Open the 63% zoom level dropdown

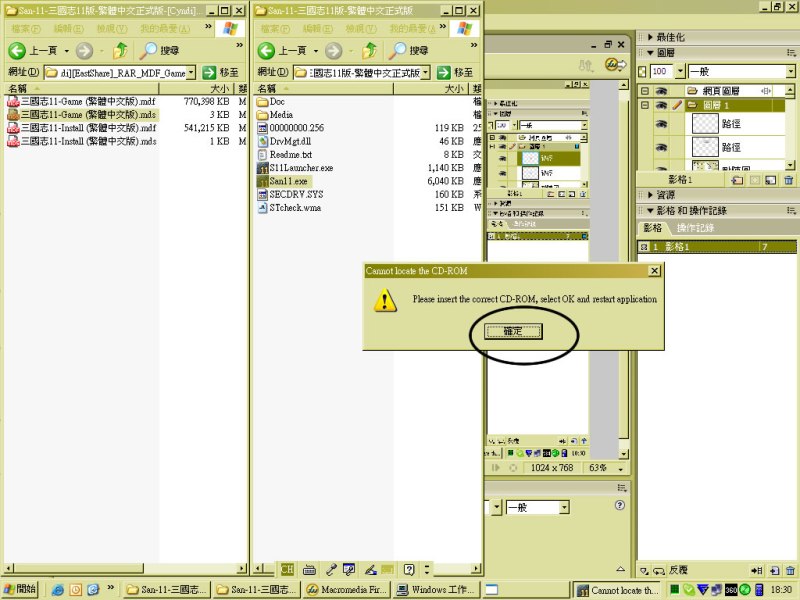point(621,468)
